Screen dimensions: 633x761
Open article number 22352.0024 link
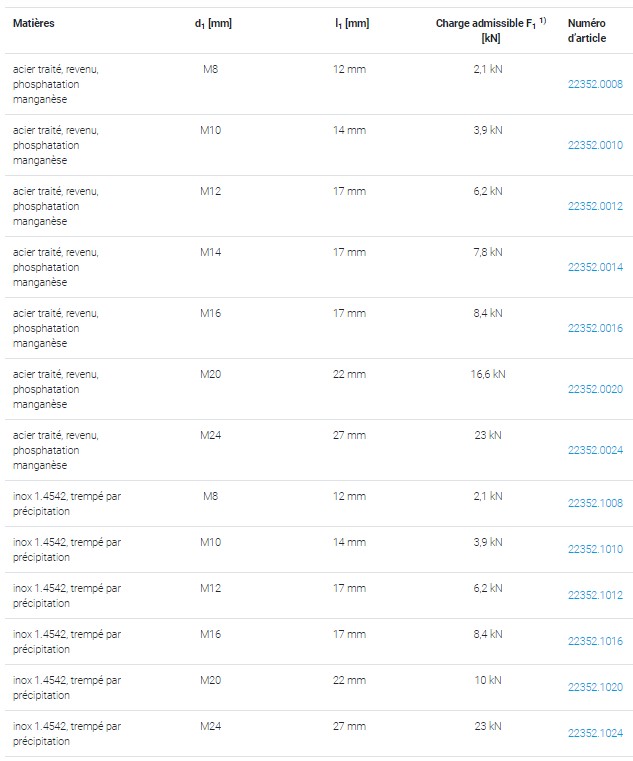tap(595, 450)
